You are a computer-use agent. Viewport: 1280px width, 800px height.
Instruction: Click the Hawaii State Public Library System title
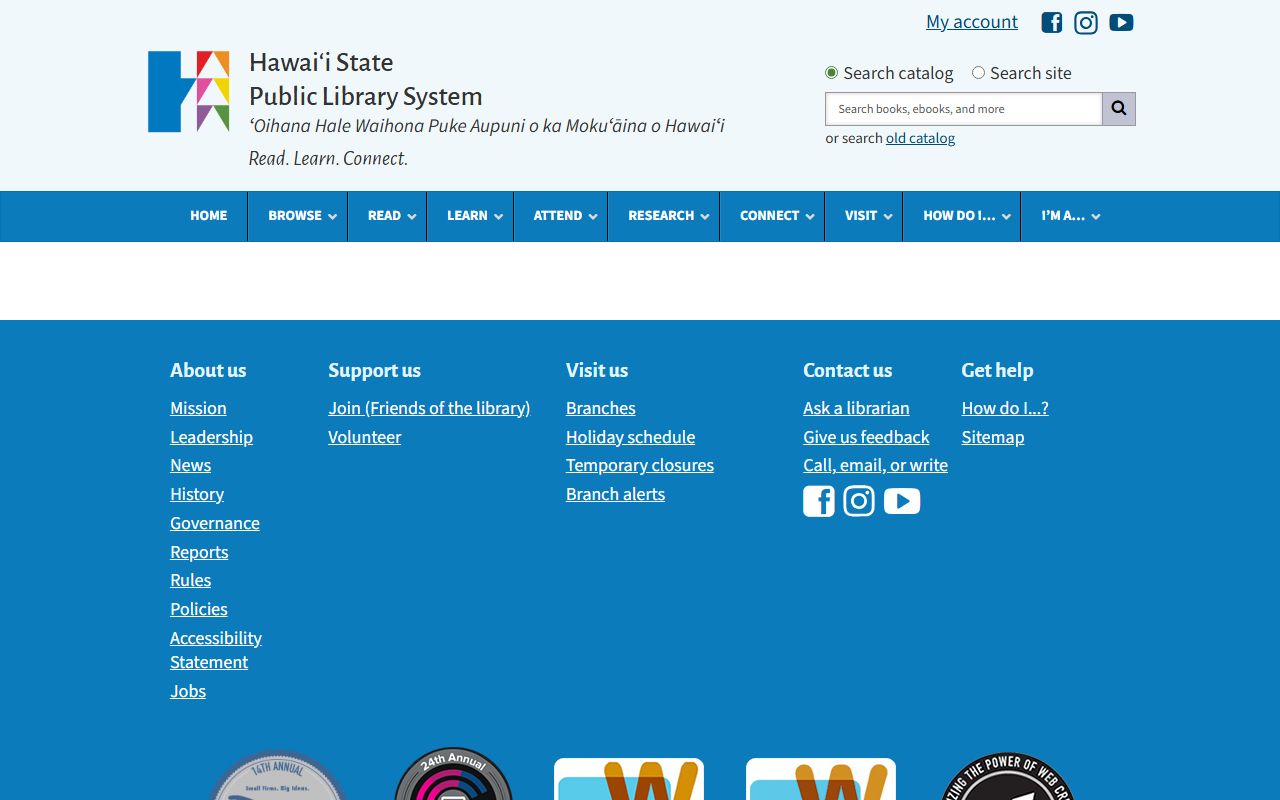click(x=365, y=79)
